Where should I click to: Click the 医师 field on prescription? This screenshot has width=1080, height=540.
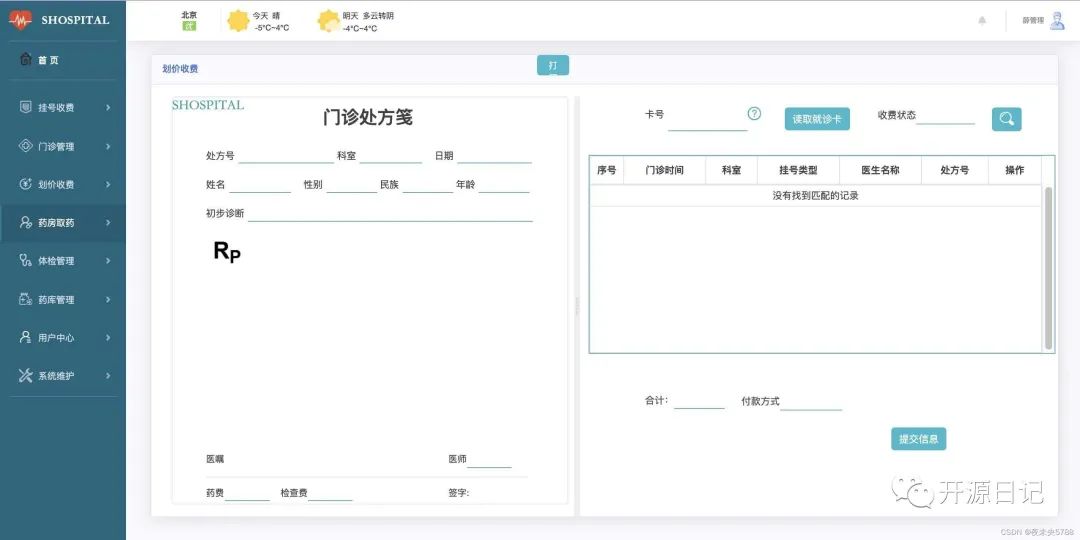(489, 459)
